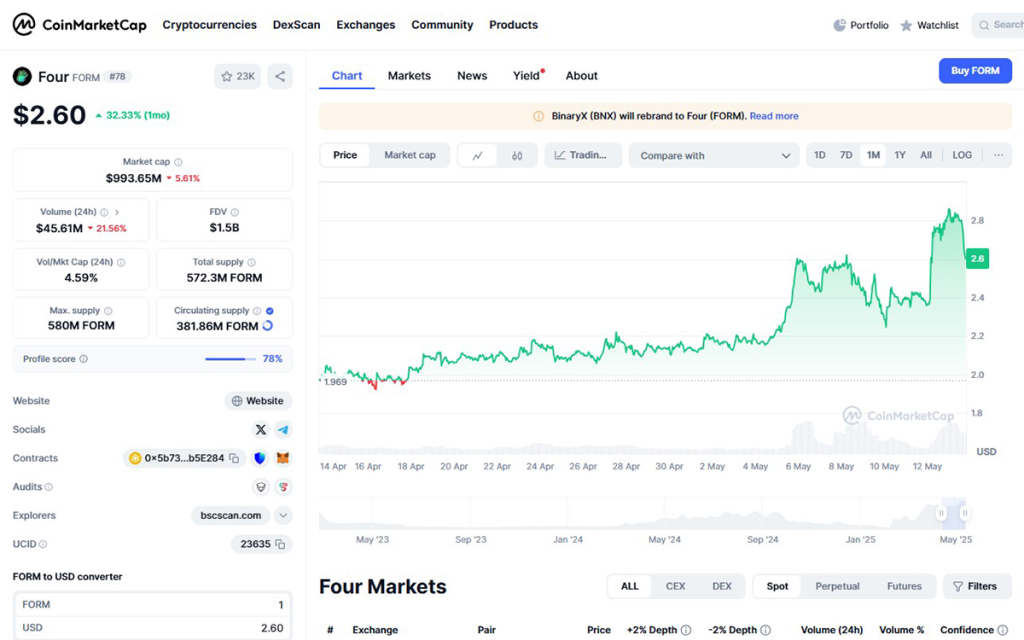Expand the explorers dropdown chevron

pos(283,515)
